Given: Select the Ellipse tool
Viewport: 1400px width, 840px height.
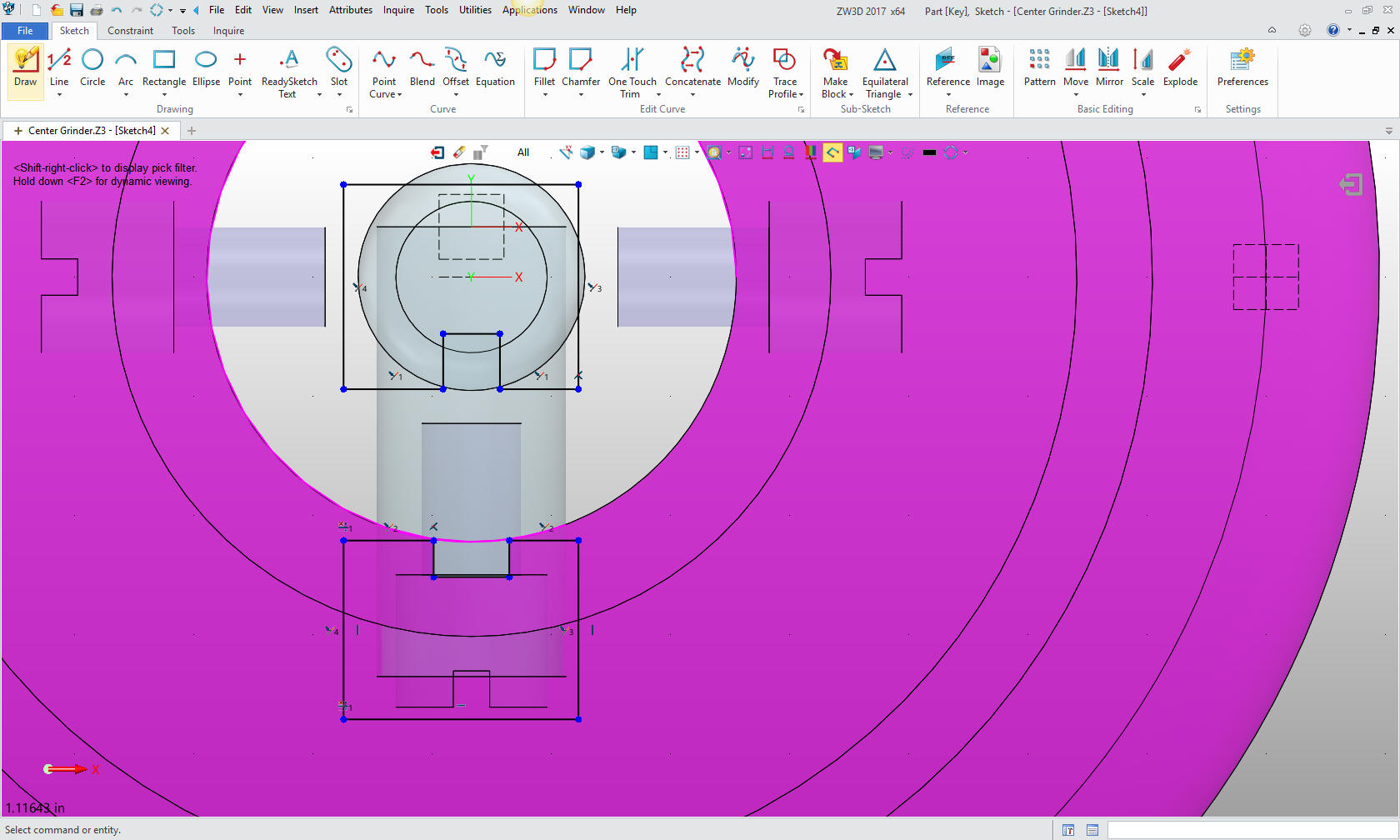Looking at the screenshot, I should click(206, 67).
